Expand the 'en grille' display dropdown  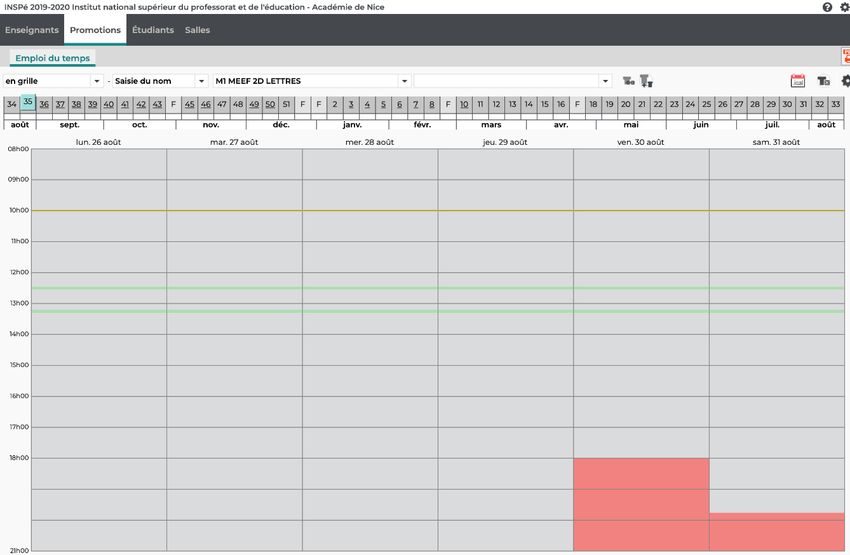(x=97, y=81)
